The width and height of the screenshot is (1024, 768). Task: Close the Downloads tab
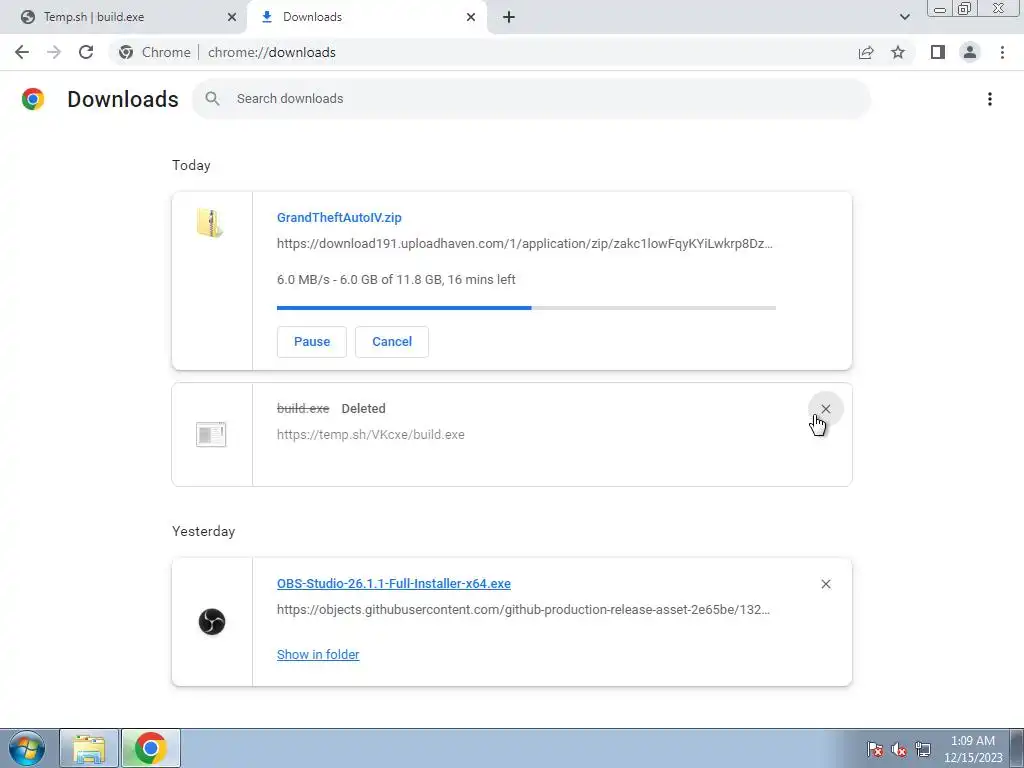471,17
